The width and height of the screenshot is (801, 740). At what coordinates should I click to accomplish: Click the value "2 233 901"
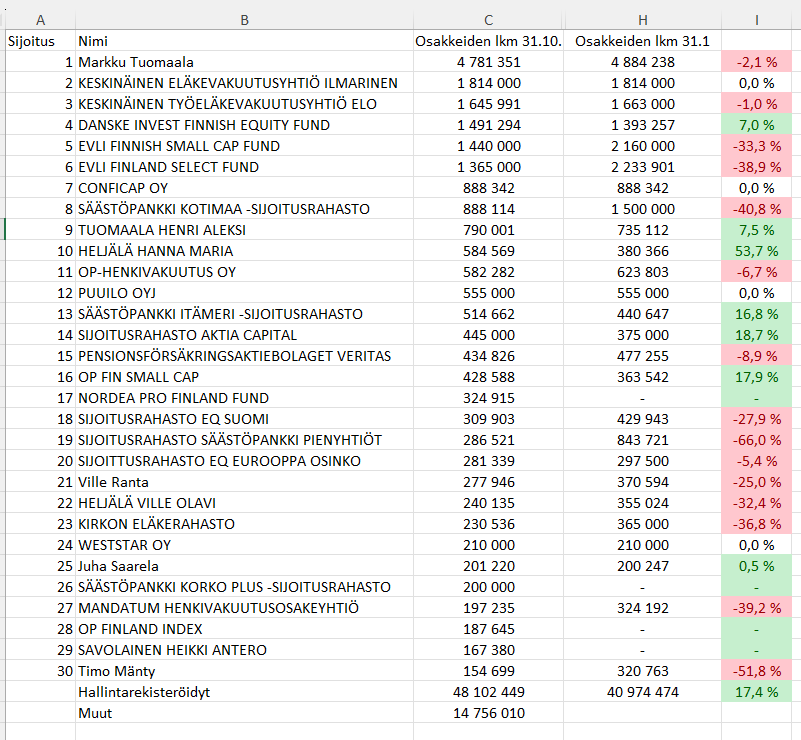(643, 166)
